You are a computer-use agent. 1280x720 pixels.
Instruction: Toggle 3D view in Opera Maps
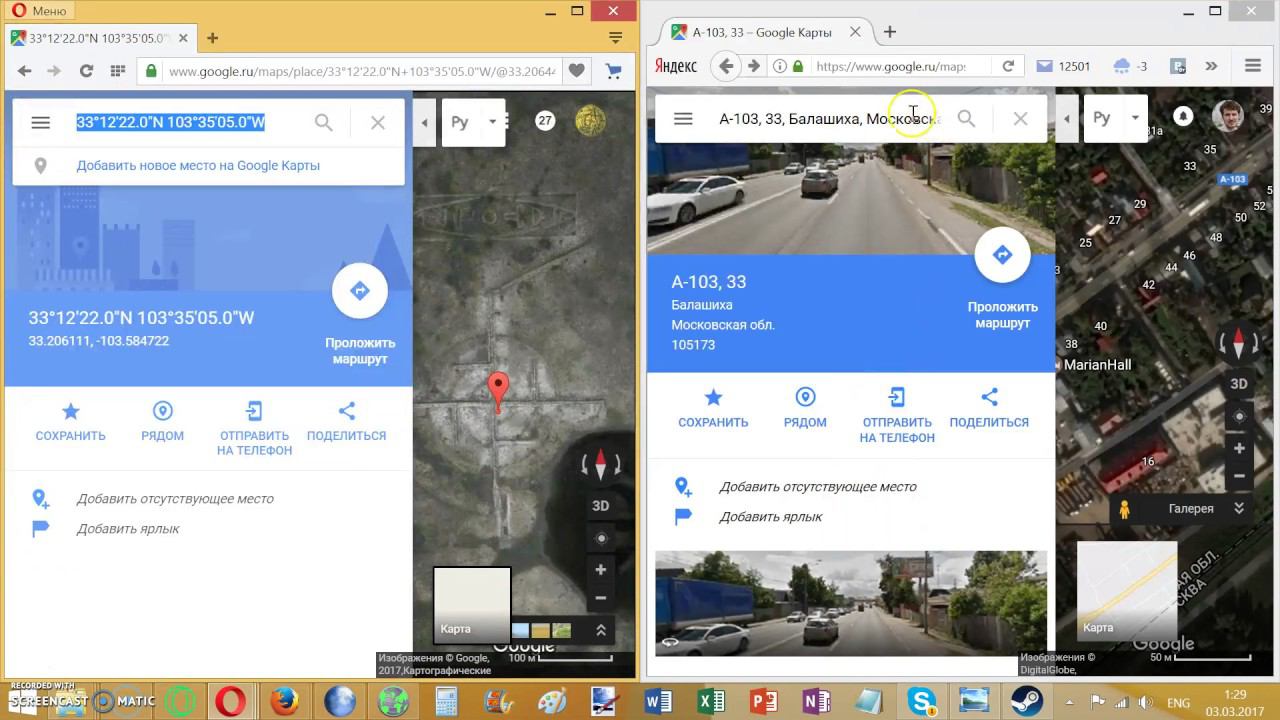[600, 505]
